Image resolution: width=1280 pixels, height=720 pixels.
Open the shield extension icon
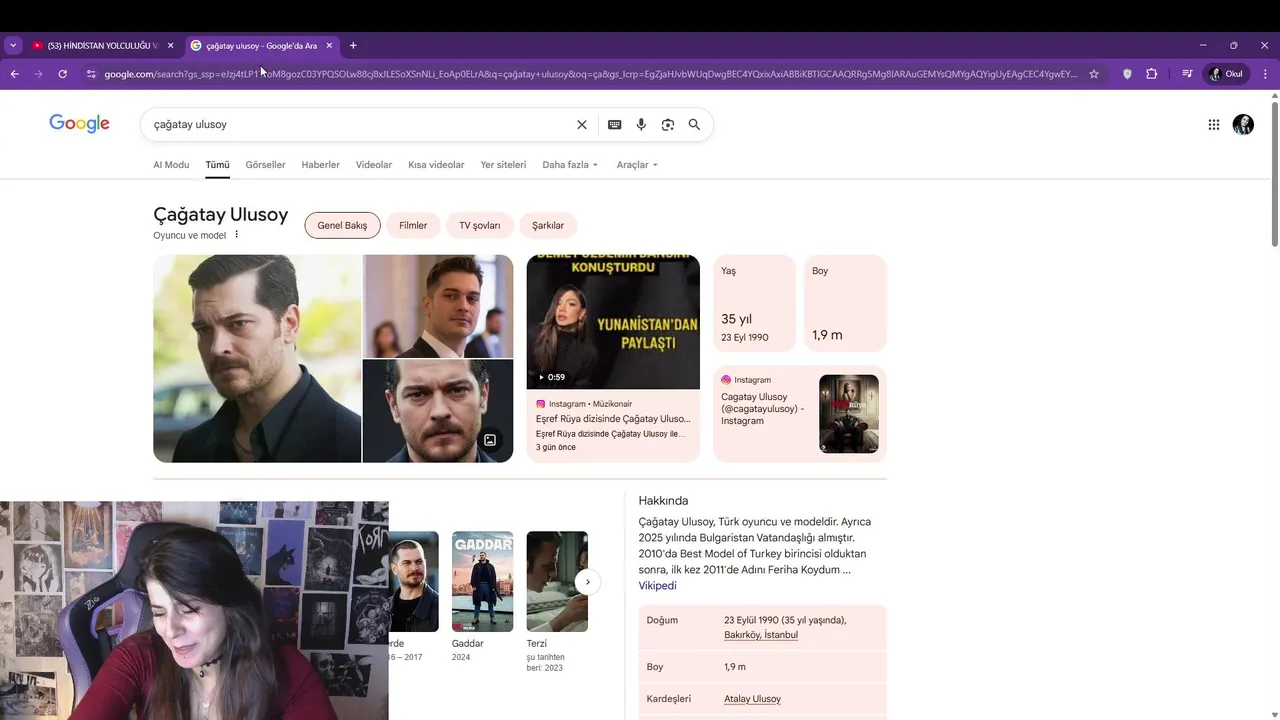[x=1127, y=74]
